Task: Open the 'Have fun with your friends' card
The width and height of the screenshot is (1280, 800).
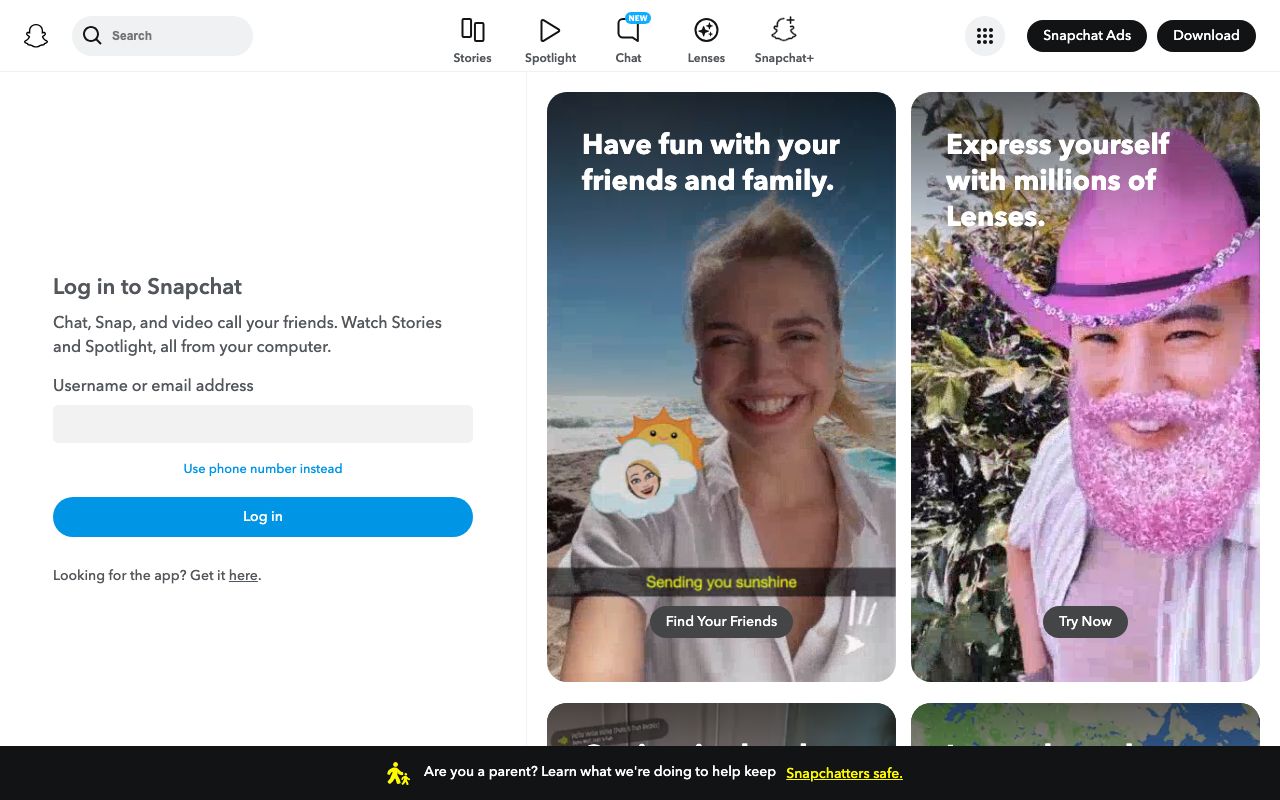Action: pyautogui.click(x=721, y=387)
